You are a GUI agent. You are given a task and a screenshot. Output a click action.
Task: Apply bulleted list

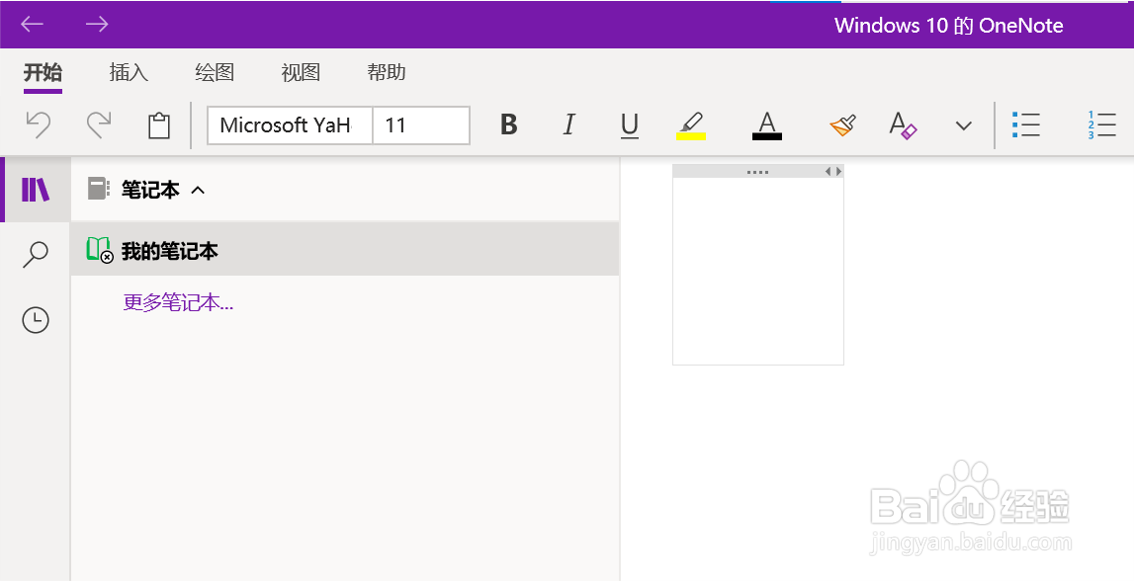tap(1026, 124)
